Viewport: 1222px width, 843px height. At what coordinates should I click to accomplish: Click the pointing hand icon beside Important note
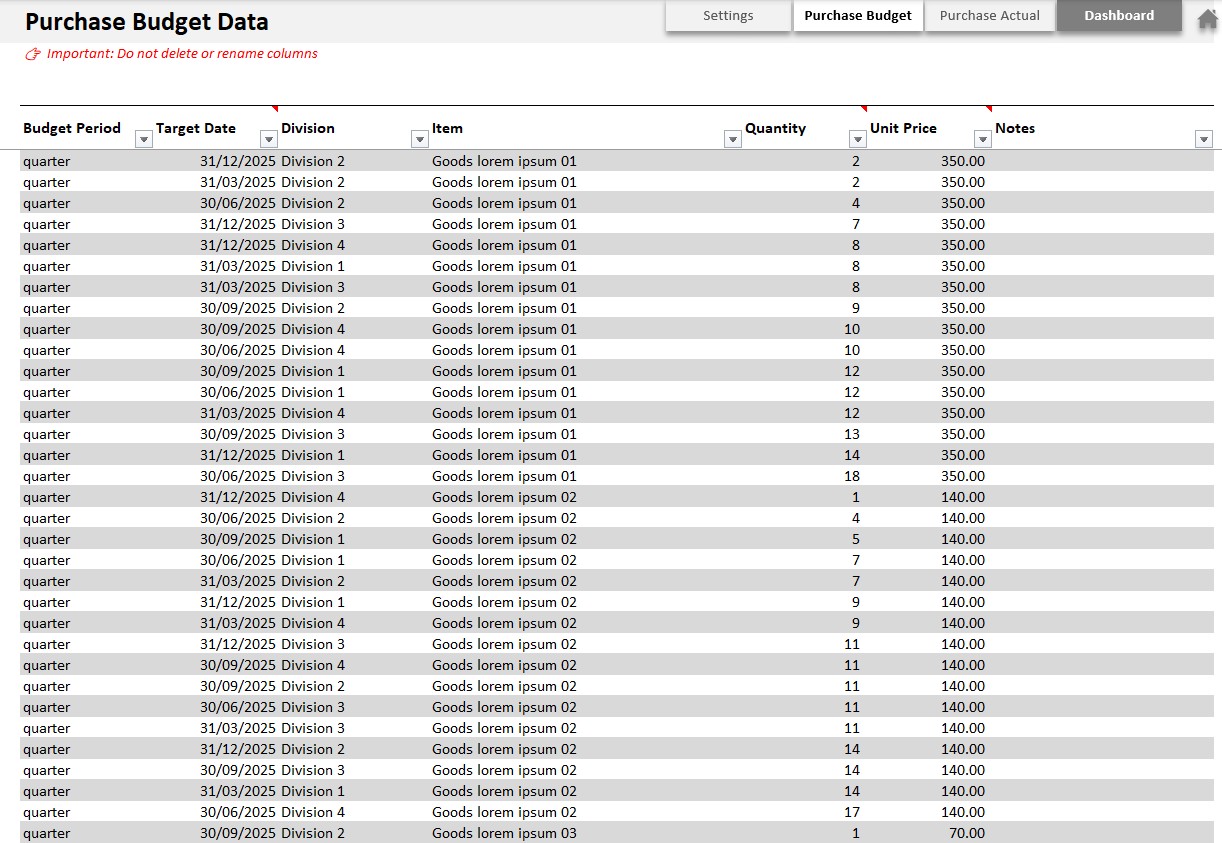tap(33, 54)
